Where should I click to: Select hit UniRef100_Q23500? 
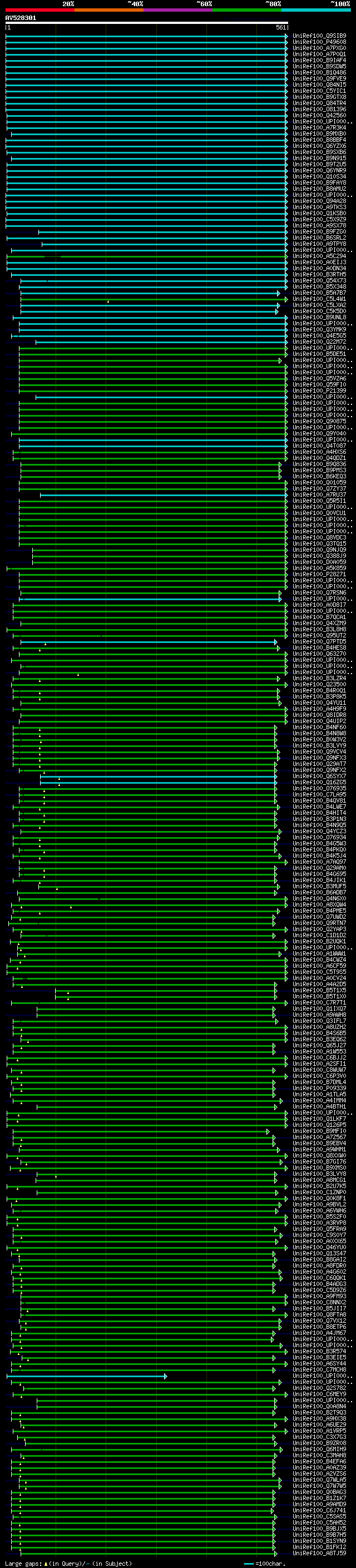(x=319, y=684)
